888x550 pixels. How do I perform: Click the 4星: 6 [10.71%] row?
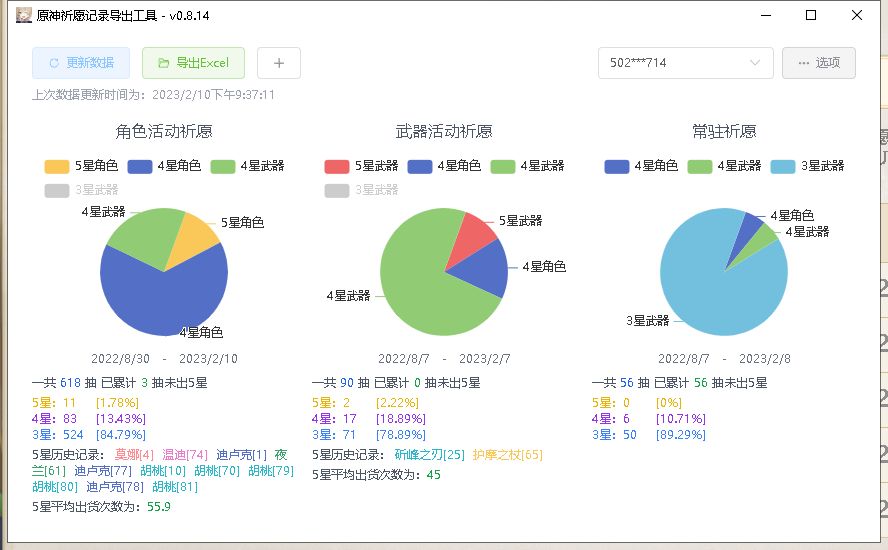pyautogui.click(x=648, y=419)
